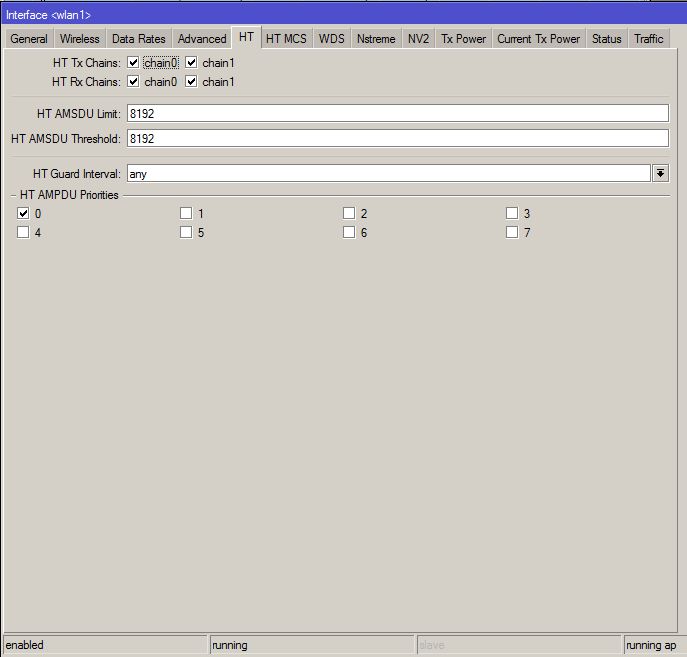Image resolution: width=687 pixels, height=657 pixels.
Task: Click the 'HT AMSDU Limit:' label
Action: point(79,113)
